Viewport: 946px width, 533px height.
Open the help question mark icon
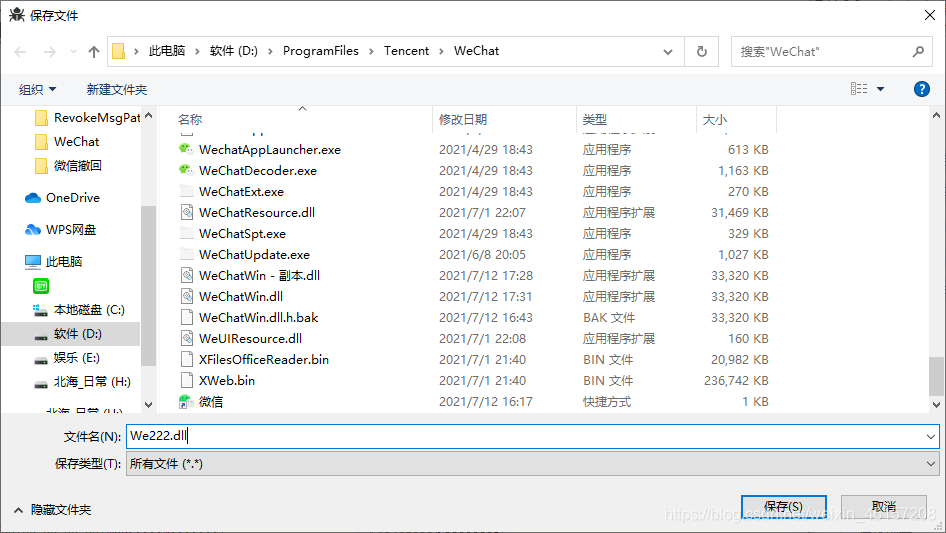[x=921, y=89]
